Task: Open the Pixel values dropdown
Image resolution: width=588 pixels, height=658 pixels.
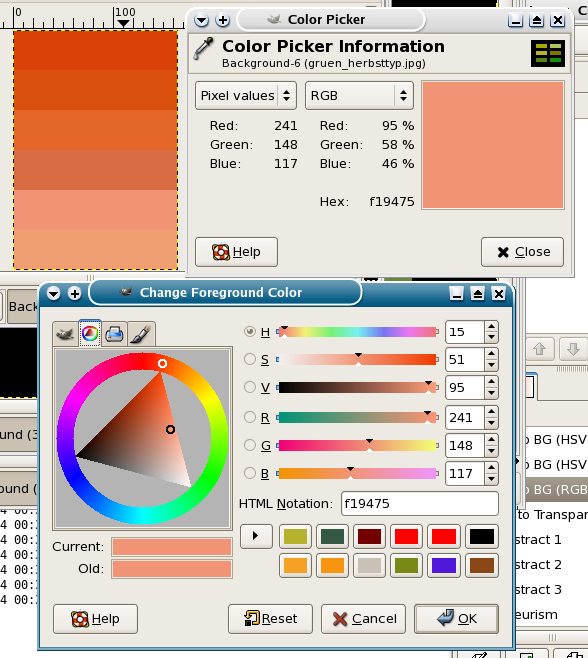Action: 246,96
